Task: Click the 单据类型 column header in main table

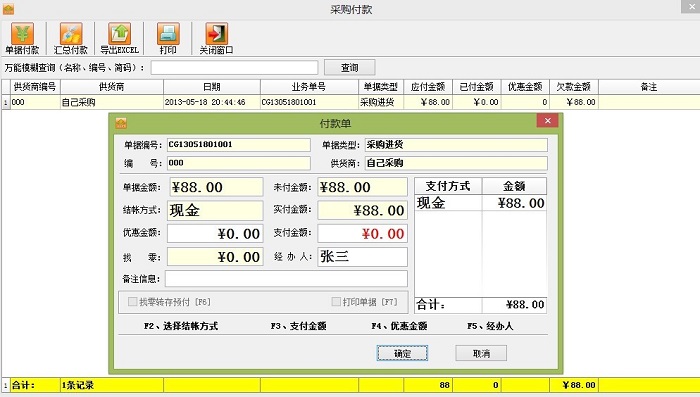Action: [381, 87]
